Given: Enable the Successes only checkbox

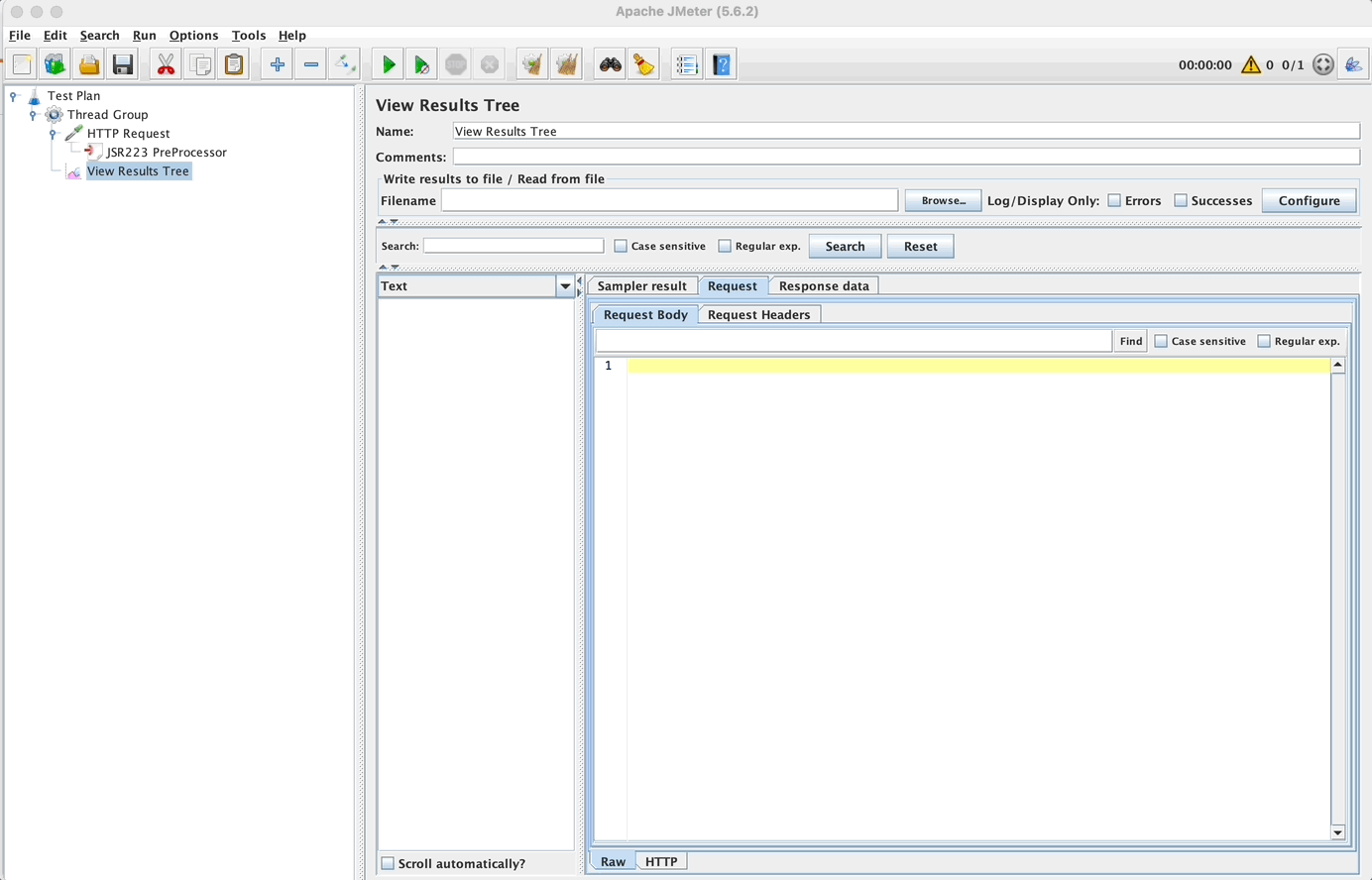Looking at the screenshot, I should click(1181, 201).
